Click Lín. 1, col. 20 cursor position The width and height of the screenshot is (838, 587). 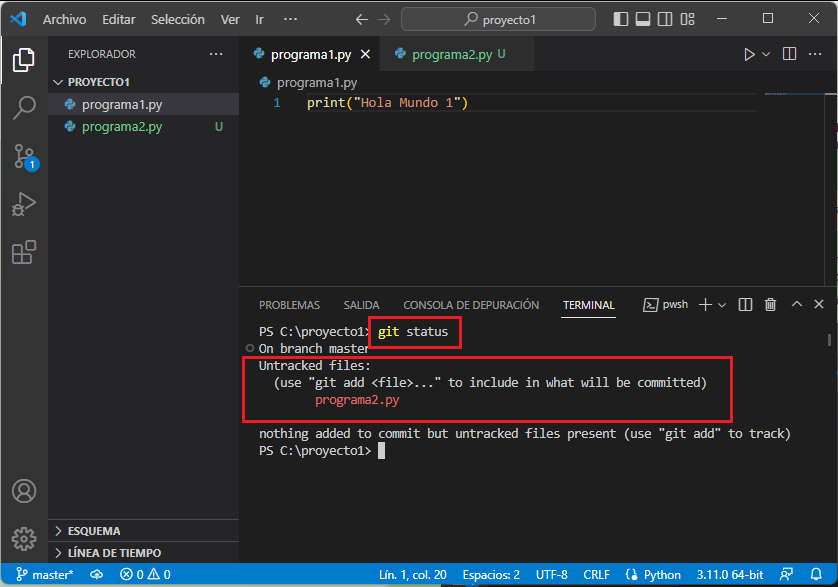(413, 575)
